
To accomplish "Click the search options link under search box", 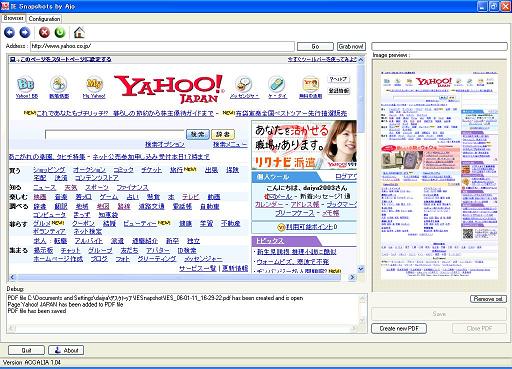I will 165,144.
